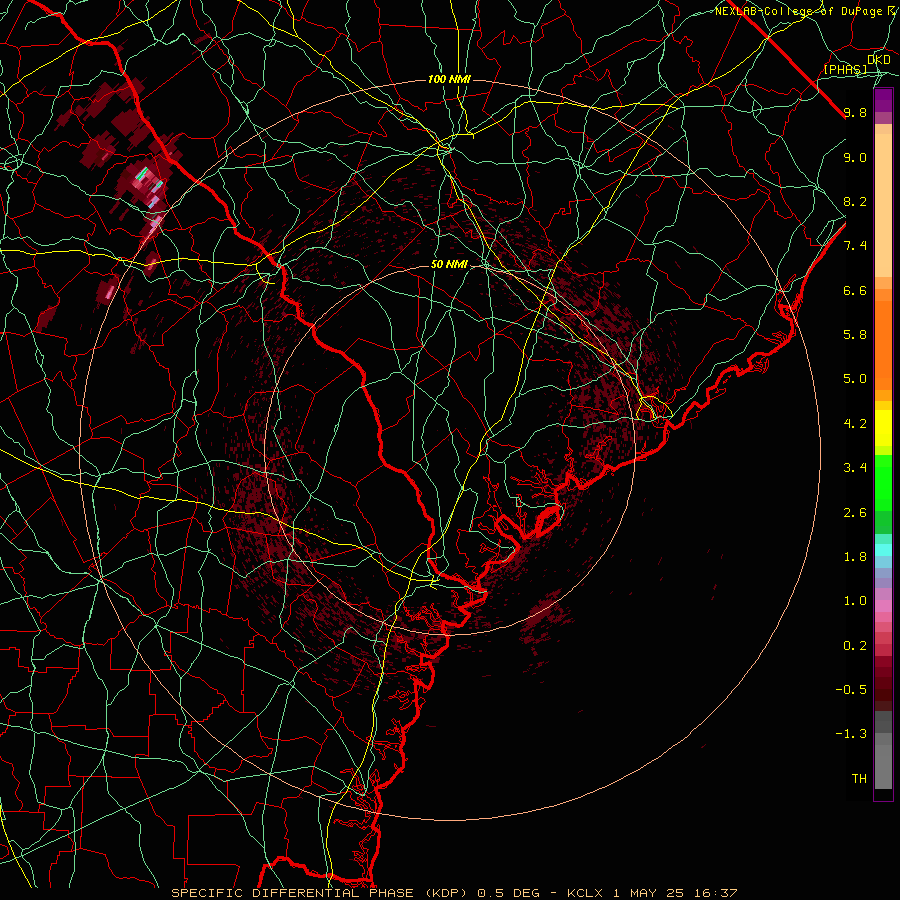Click the "-0.5" value on the color scale
This screenshot has height=900, width=900.
tap(851, 689)
